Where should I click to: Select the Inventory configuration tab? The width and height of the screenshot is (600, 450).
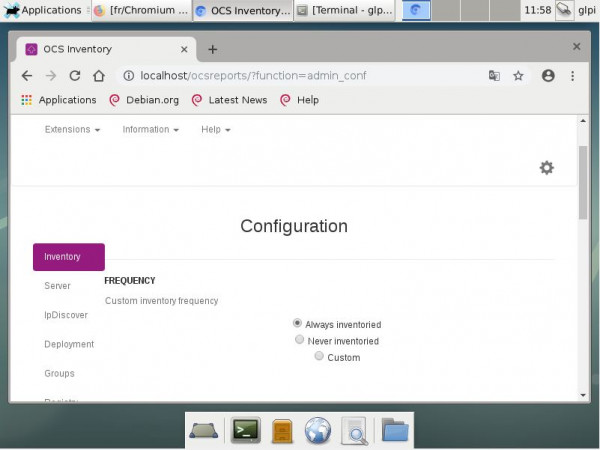tap(69, 257)
